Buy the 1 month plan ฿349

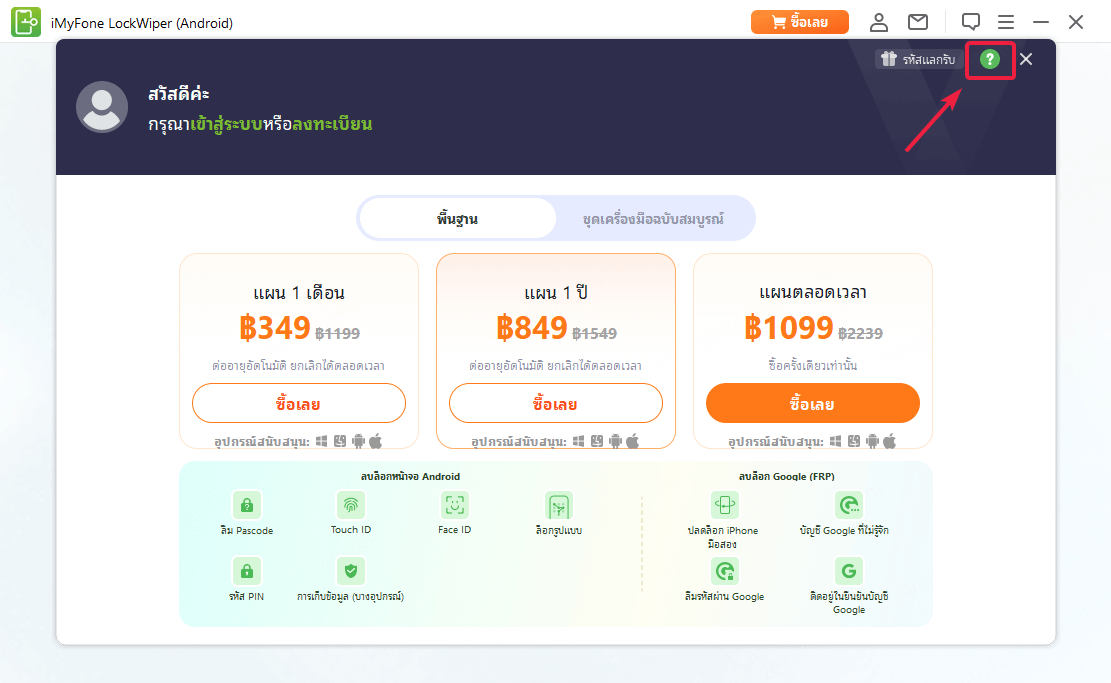coord(298,404)
